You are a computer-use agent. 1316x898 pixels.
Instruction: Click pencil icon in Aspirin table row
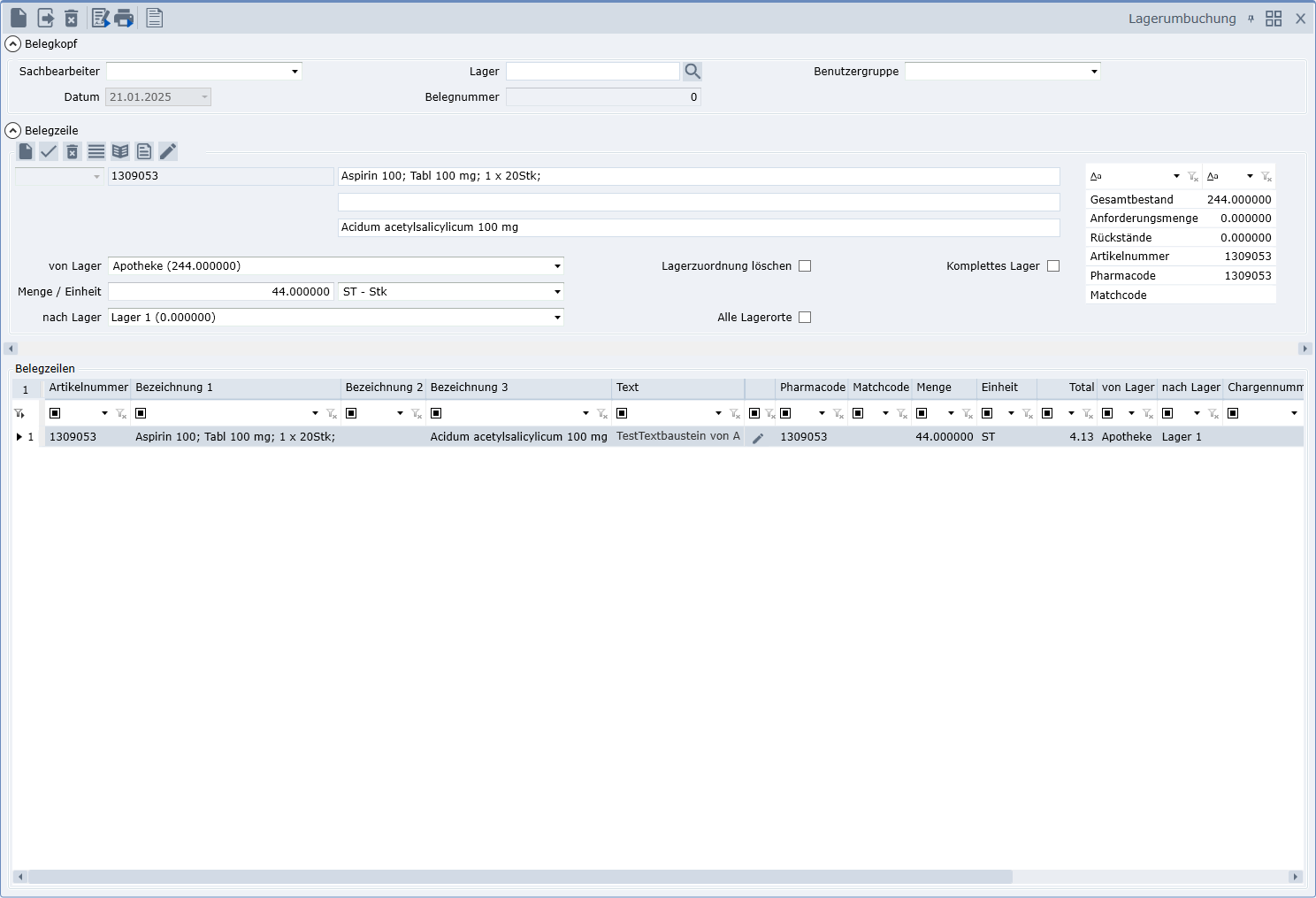pyautogui.click(x=758, y=437)
